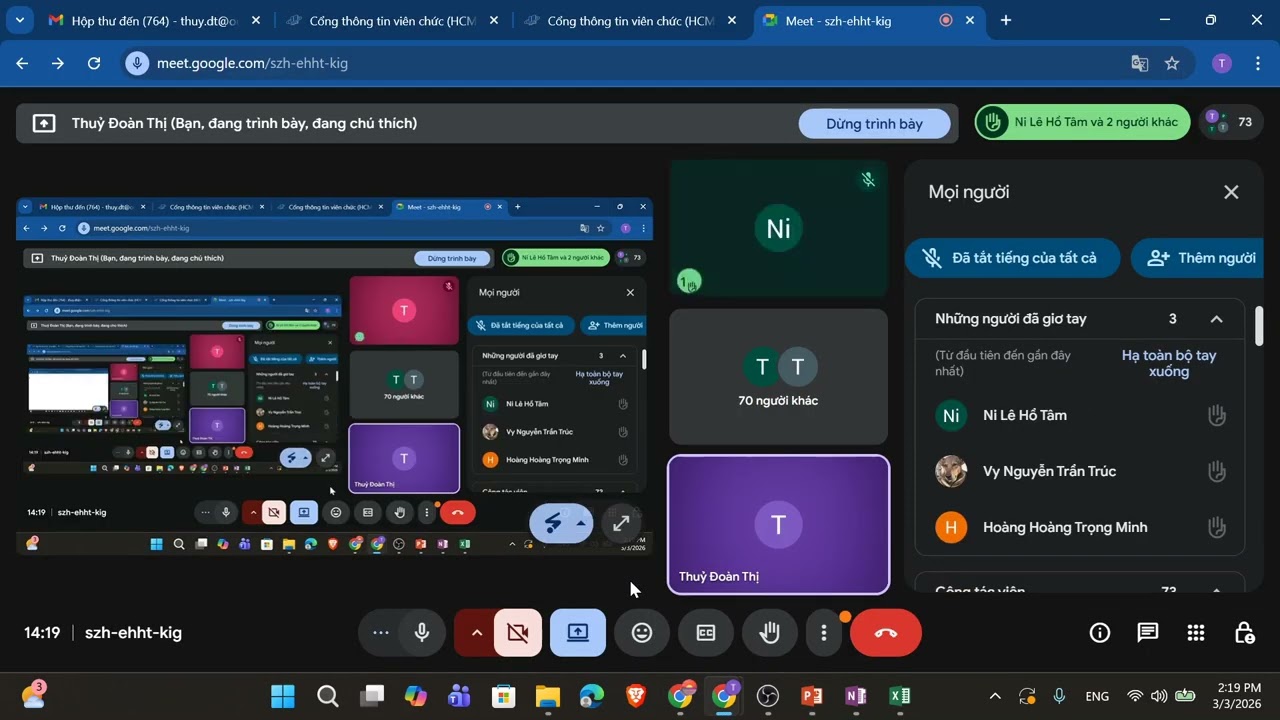Reload the Meet page
The width and height of the screenshot is (1280, 720).
(x=94, y=63)
